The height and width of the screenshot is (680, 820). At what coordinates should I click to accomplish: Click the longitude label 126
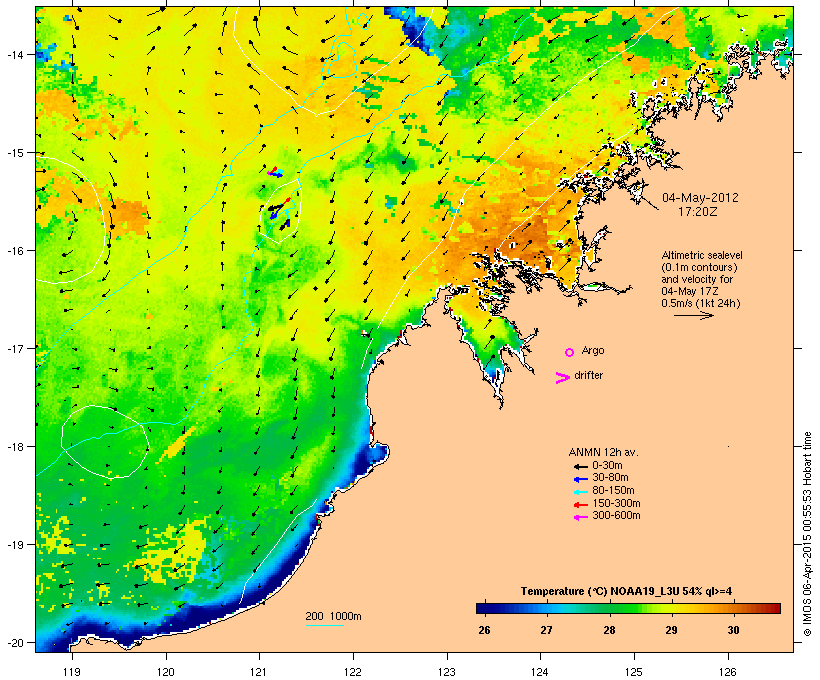coord(727,672)
